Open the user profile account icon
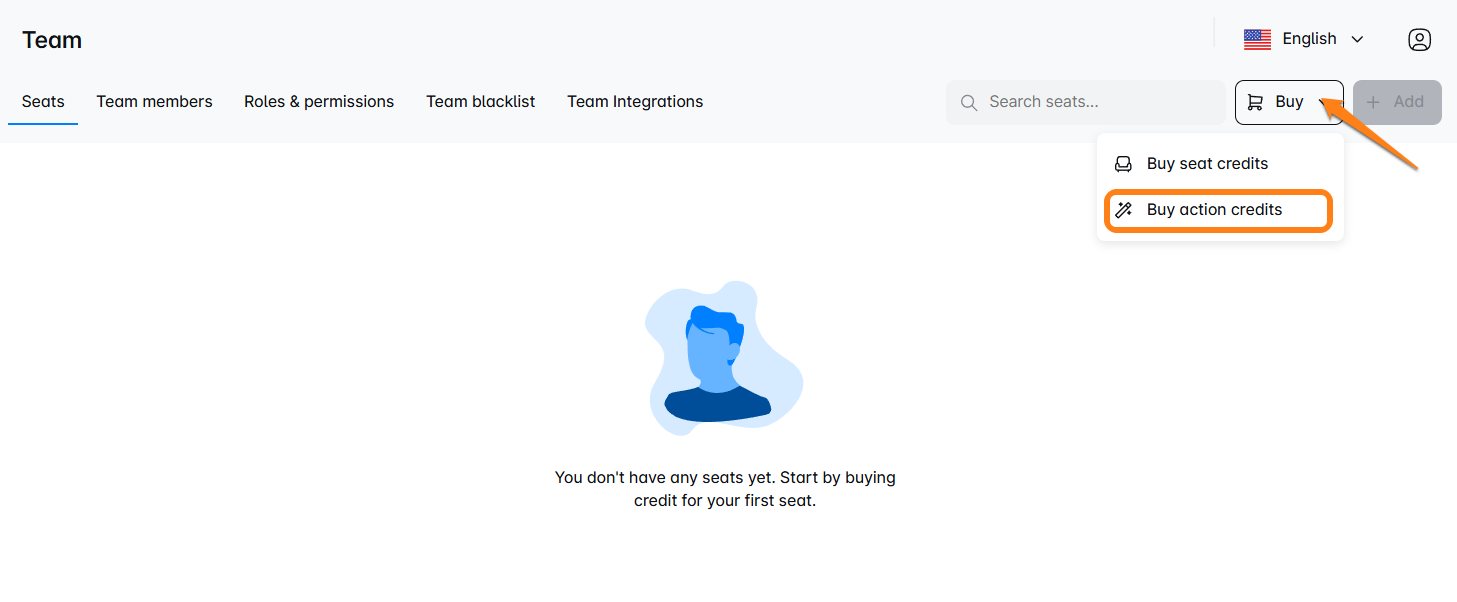This screenshot has height=602, width=1457. (x=1419, y=40)
